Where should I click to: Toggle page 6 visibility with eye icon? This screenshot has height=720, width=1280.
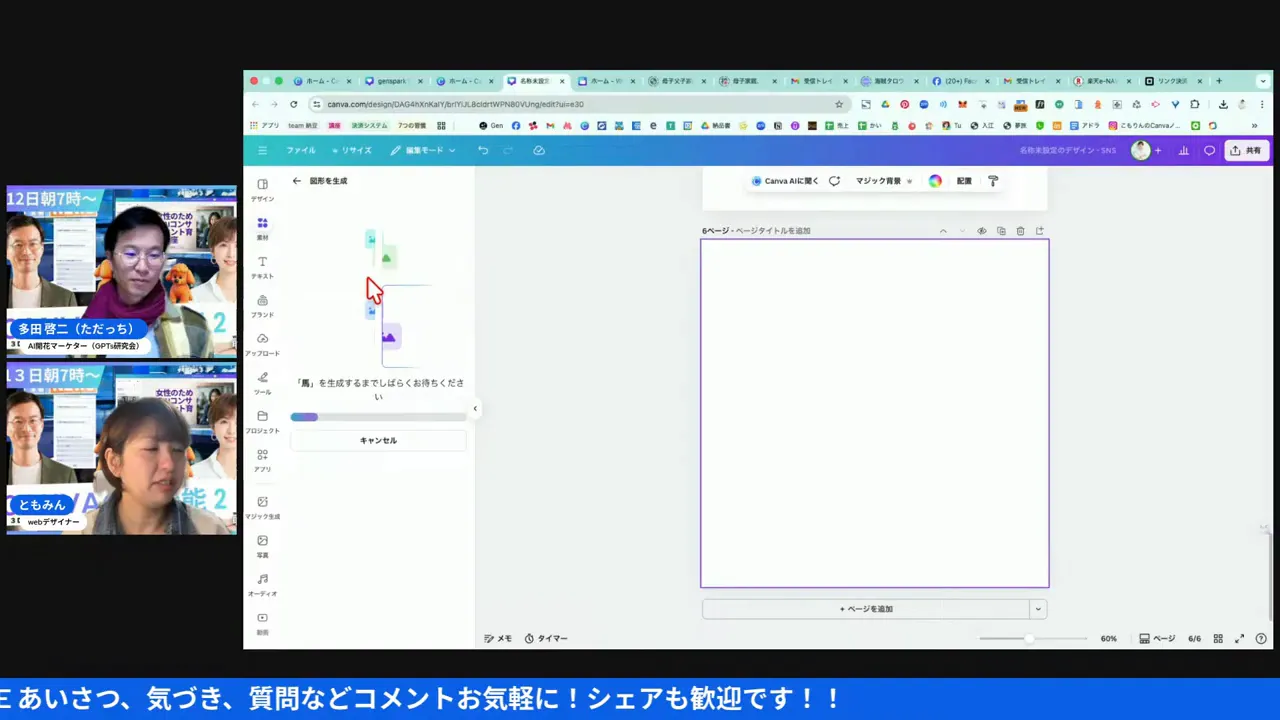pos(981,230)
